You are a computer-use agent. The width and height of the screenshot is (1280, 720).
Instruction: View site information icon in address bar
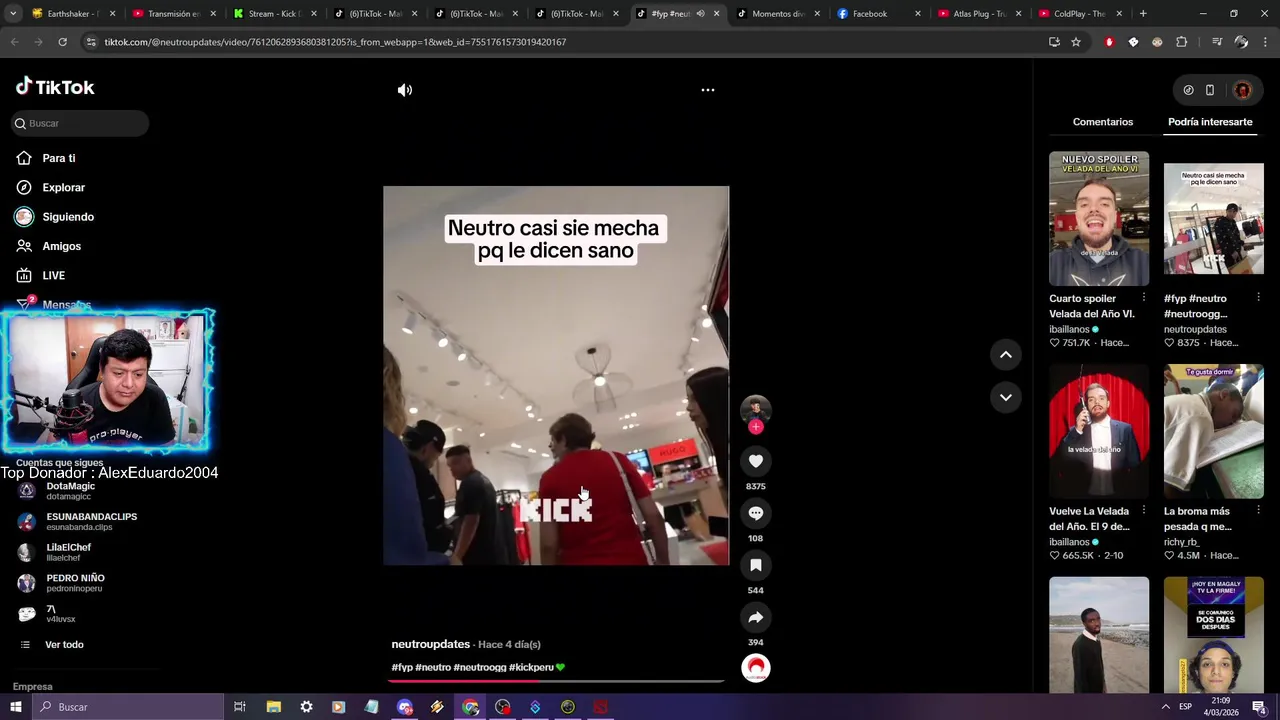click(x=91, y=42)
